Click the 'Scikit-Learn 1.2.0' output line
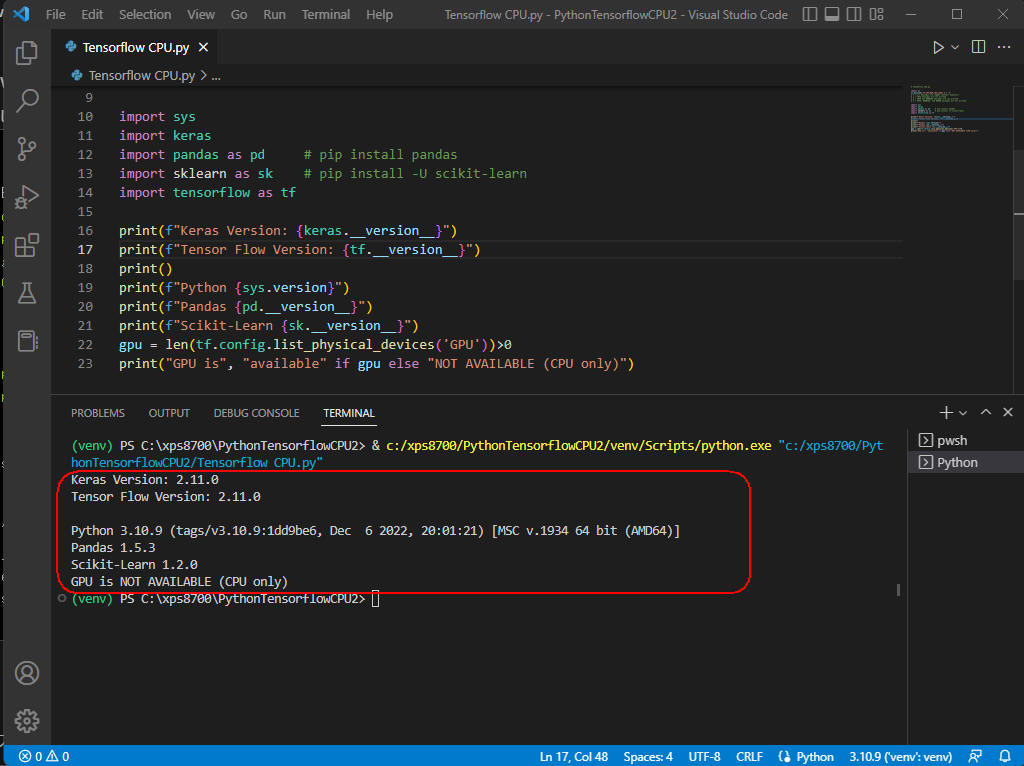The image size is (1024, 766). click(x=135, y=565)
